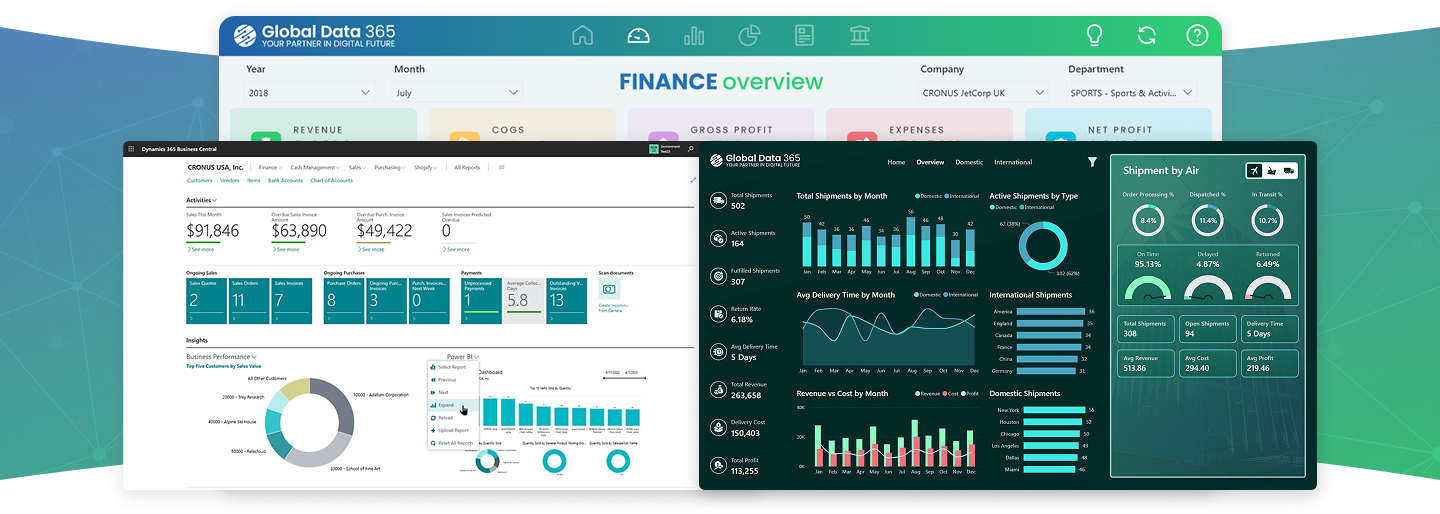Switch shipment mode to ship
The height and width of the screenshot is (514, 1440).
coord(1271,171)
